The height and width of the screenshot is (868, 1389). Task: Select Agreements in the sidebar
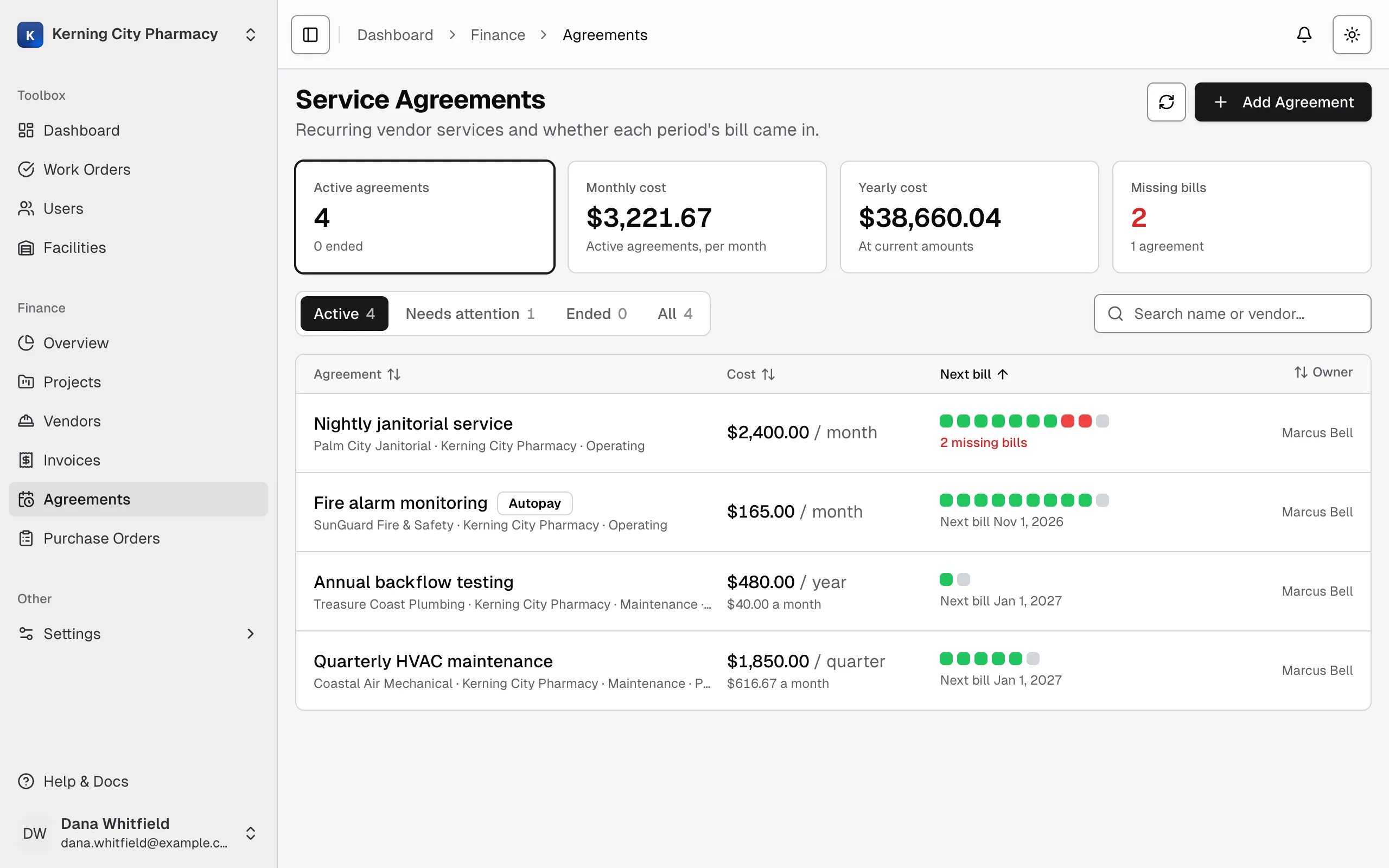[x=138, y=499]
